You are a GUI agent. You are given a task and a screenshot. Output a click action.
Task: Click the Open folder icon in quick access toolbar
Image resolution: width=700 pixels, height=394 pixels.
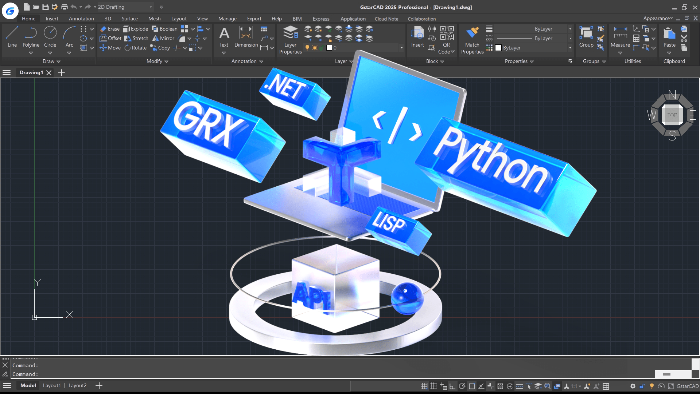(x=36, y=7)
